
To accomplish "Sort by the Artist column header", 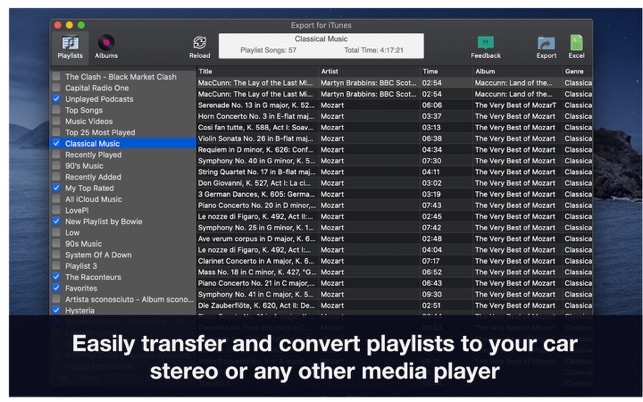I will 368,72.
